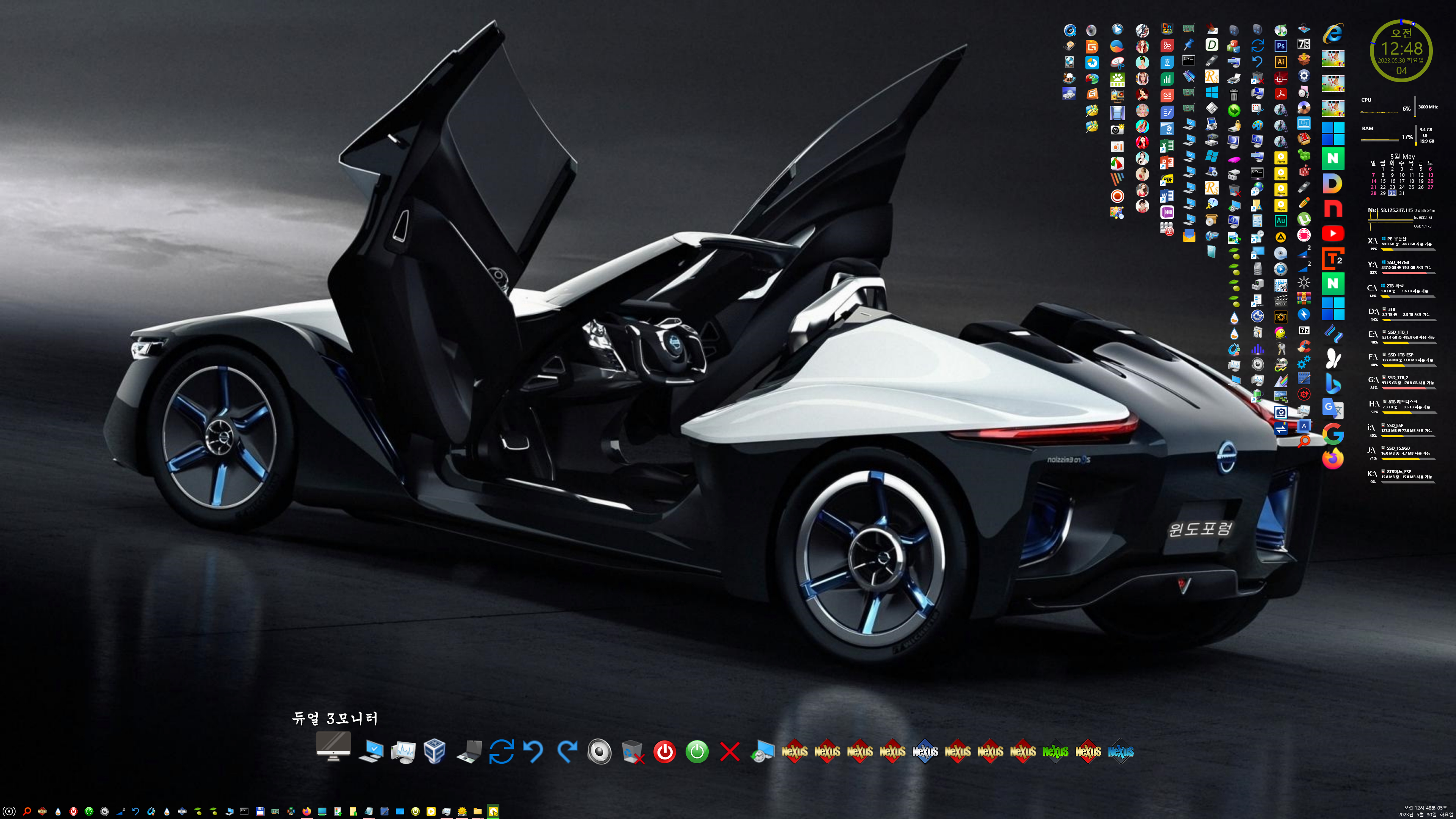Open the 7z SFX icon
1456x819 pixels.
click(x=1304, y=44)
